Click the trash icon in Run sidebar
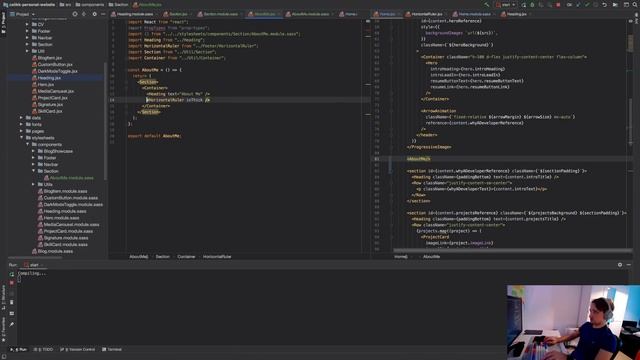This screenshot has width=640, height=360. (11, 302)
